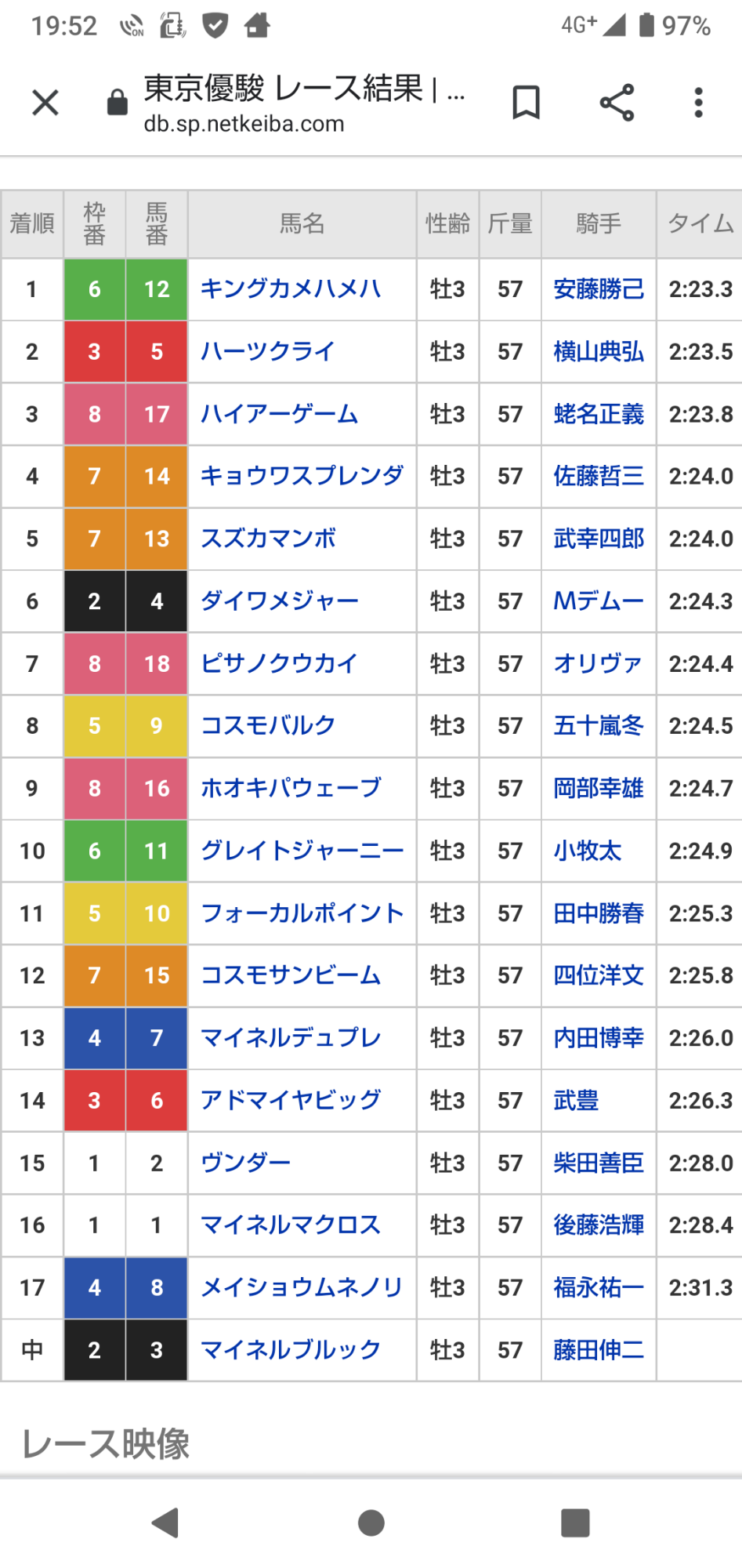Open horse link ハーツクライ
This screenshot has height=1568, width=742.
tap(268, 351)
